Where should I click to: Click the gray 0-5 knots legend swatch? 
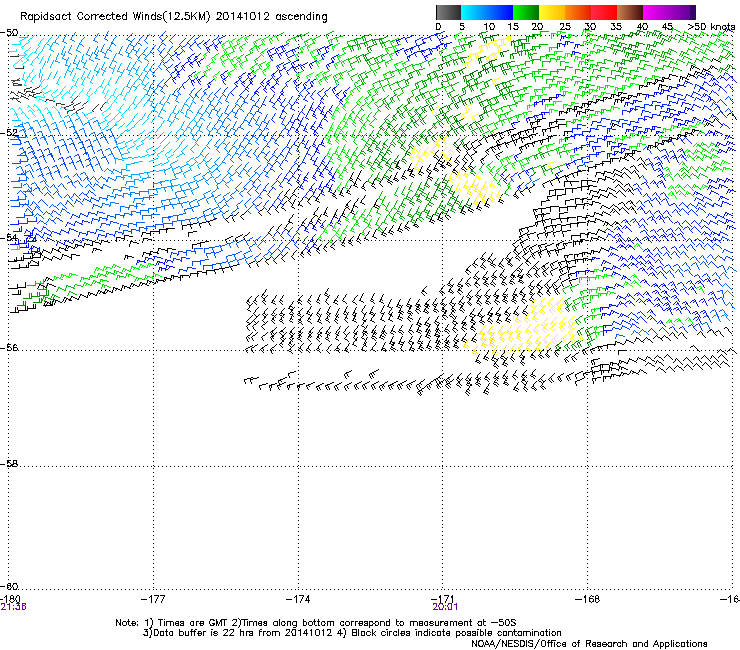coord(448,12)
